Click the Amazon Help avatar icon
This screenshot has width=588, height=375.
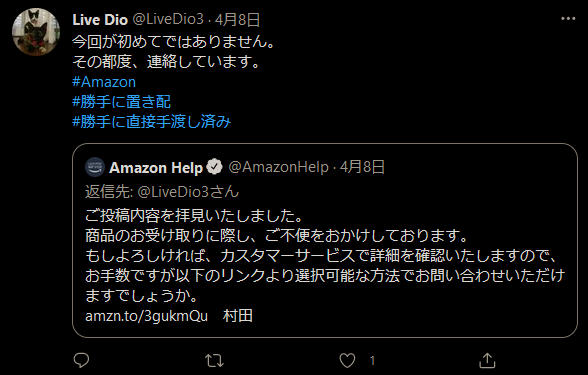point(95,167)
